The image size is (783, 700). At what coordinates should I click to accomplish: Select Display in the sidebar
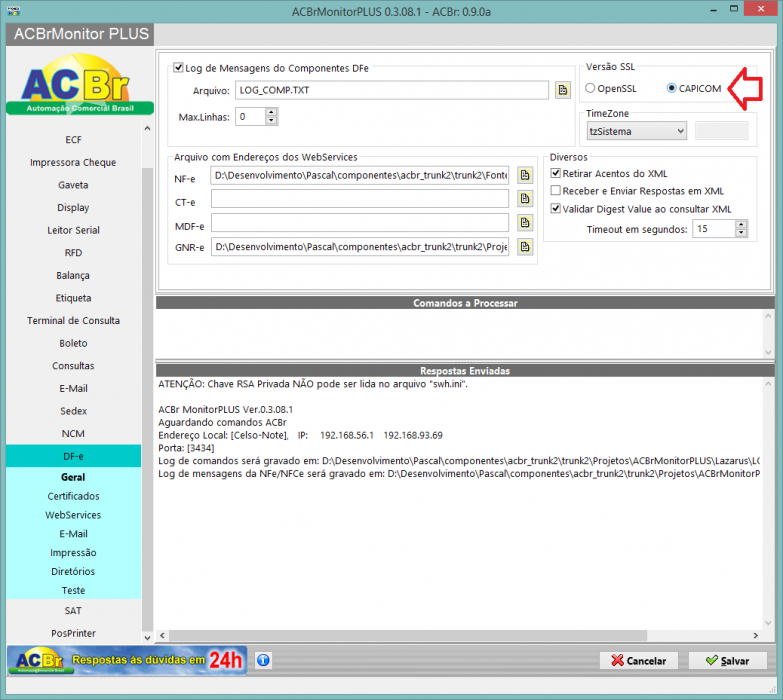(x=73, y=208)
